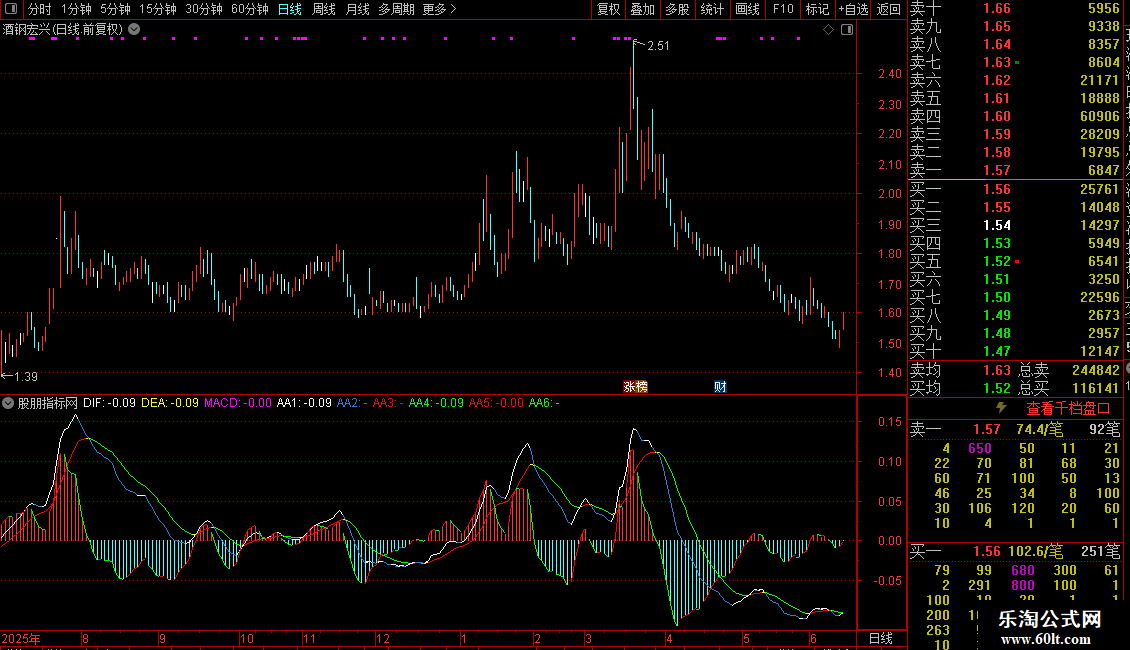Switch to the 5分钟 period
Screen dimensions: 1130x650
click(x=115, y=9)
